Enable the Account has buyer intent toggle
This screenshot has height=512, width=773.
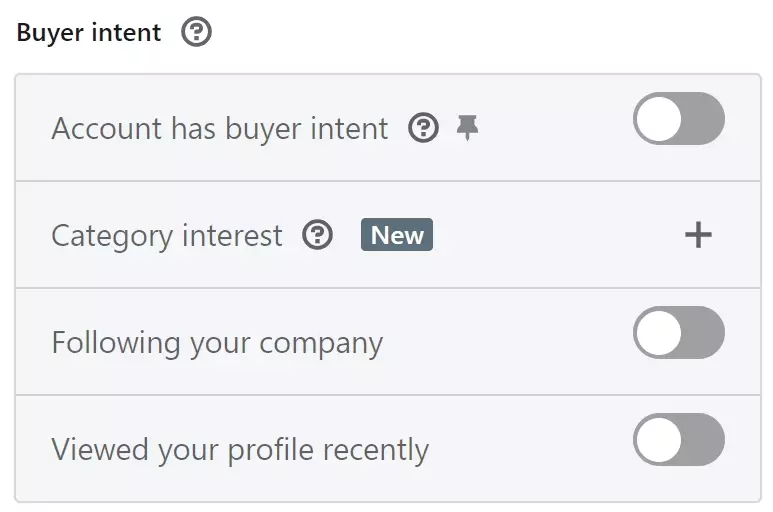pyautogui.click(x=679, y=119)
